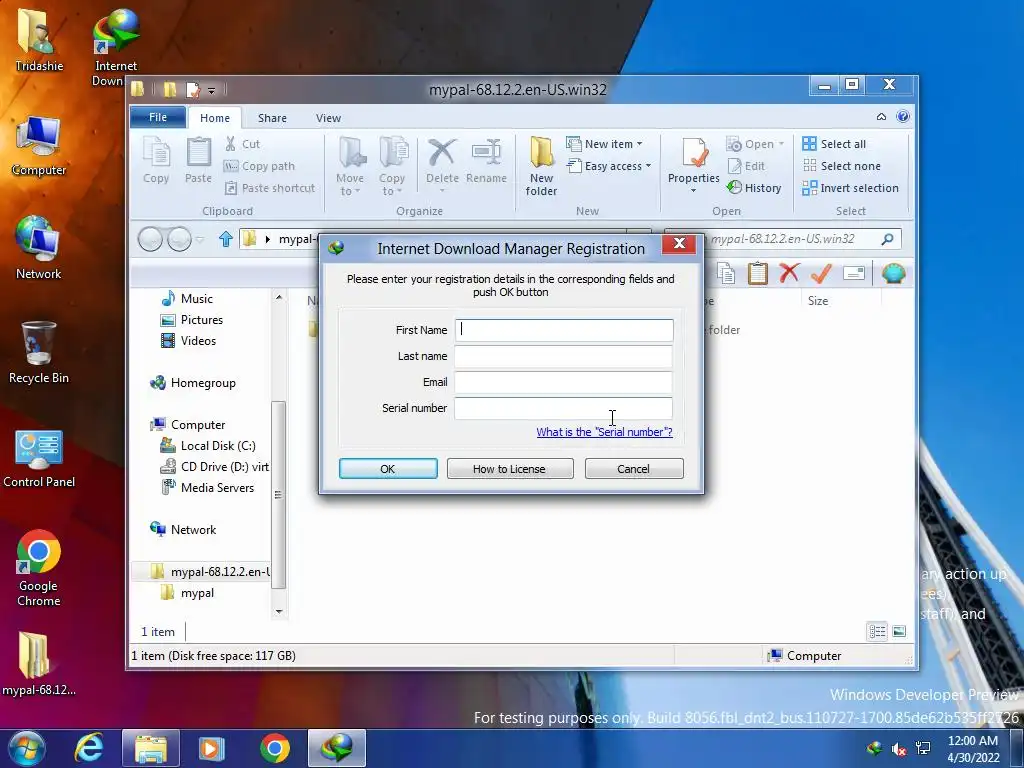1024x768 pixels.
Task: Click Edit in the Open group
Action: 746,166
